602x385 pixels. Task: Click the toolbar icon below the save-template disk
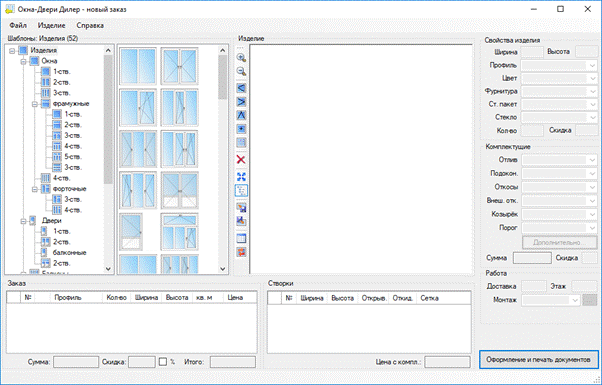pos(241,221)
